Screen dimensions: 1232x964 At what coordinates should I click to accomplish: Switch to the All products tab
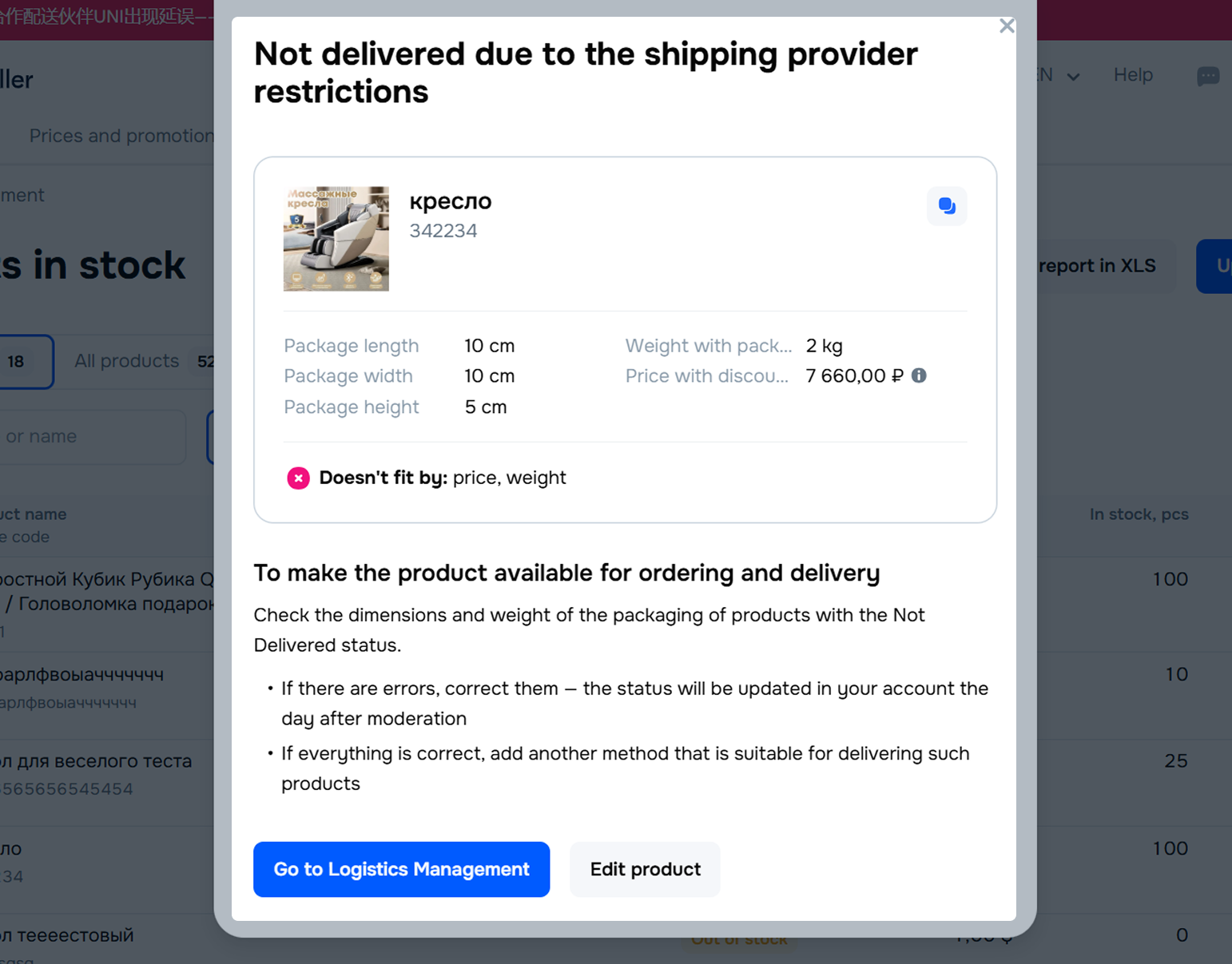coord(126,361)
